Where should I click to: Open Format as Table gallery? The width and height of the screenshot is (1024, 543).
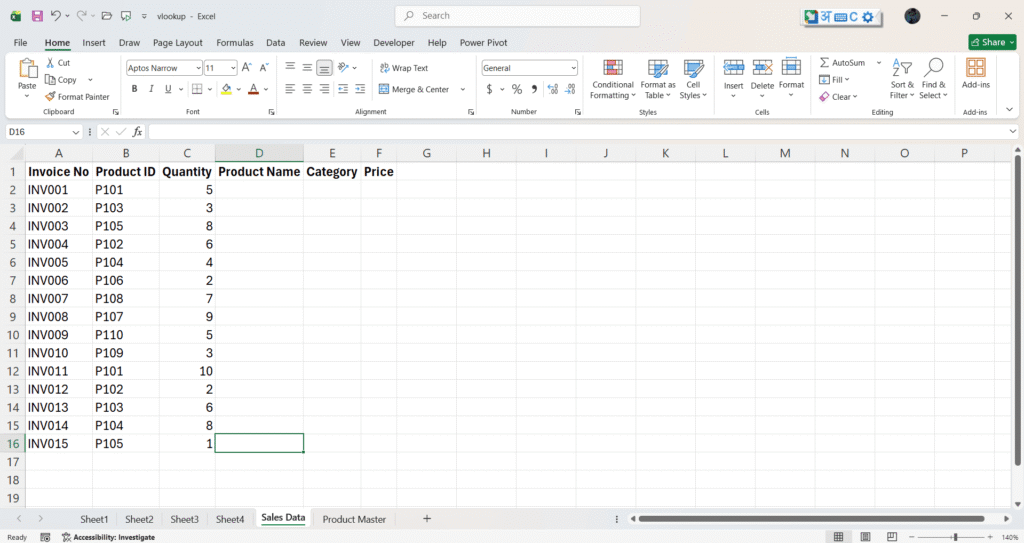(658, 79)
